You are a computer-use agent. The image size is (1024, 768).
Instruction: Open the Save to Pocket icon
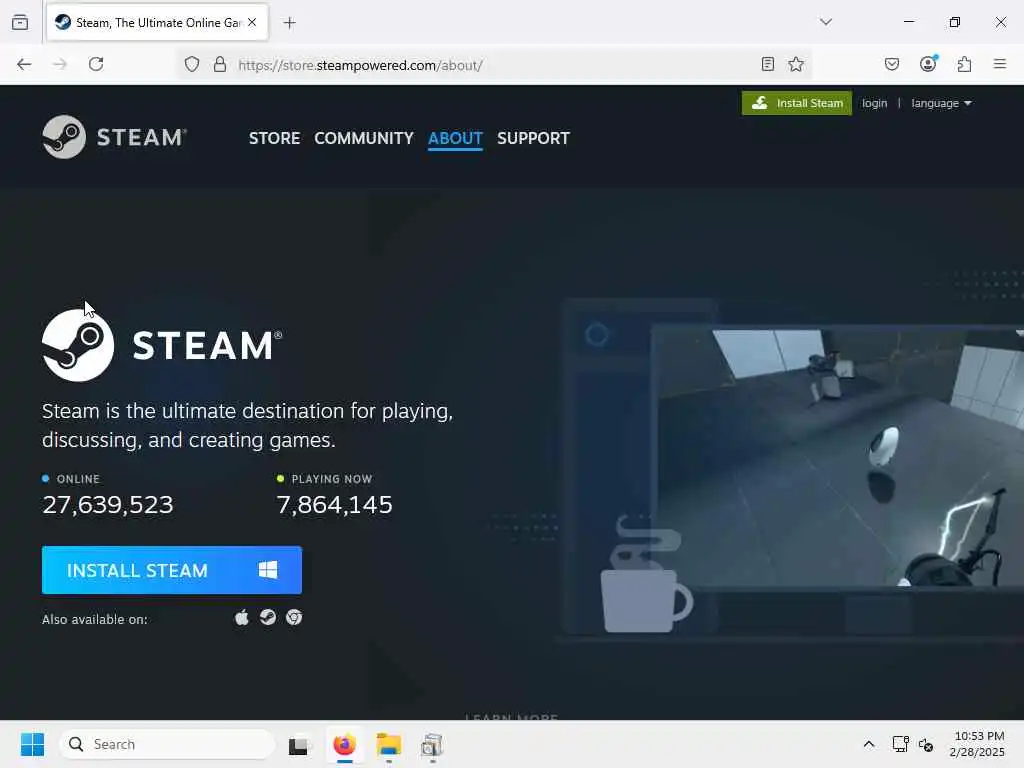pos(892,64)
